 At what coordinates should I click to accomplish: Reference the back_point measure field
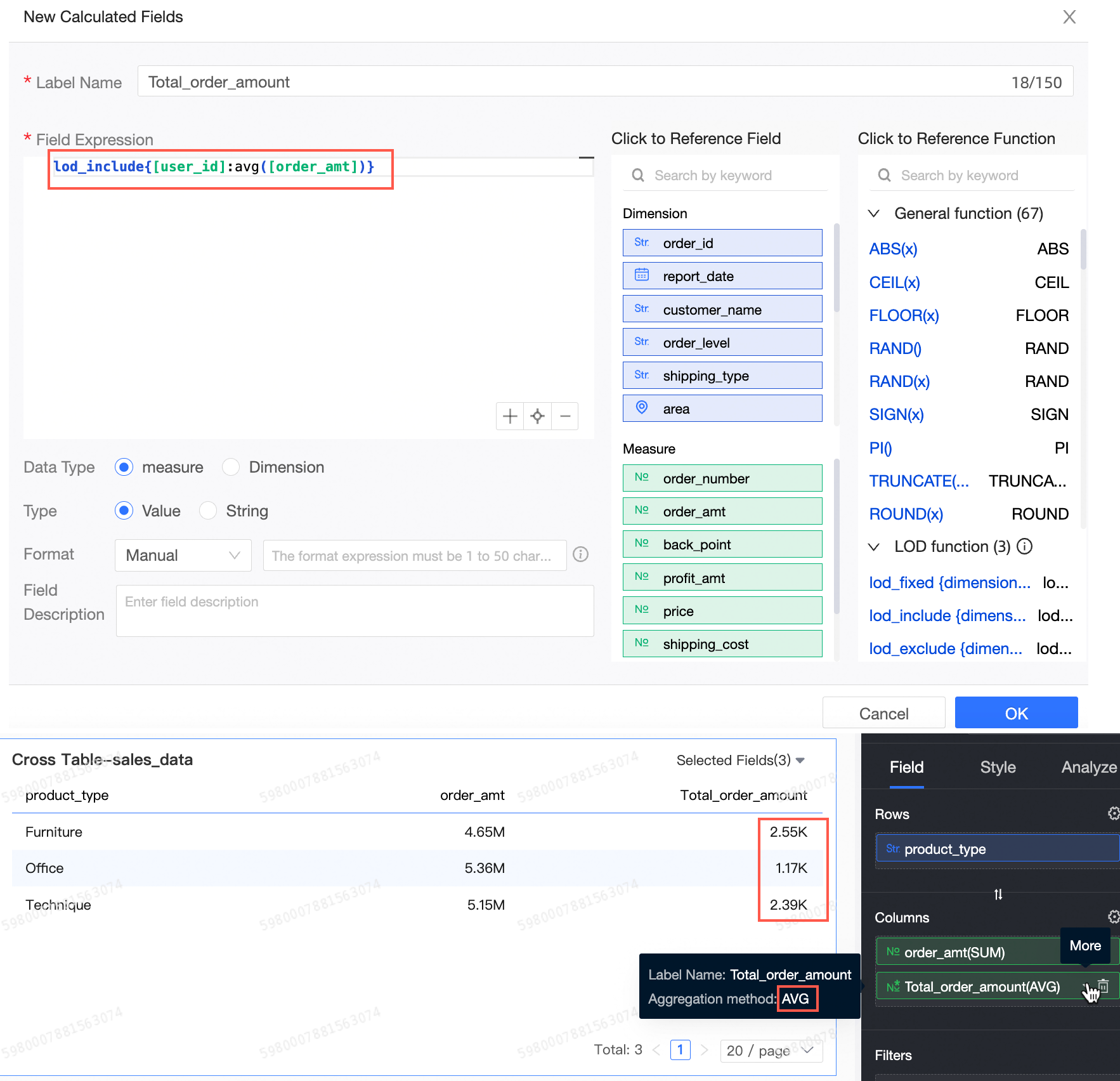[x=722, y=544]
